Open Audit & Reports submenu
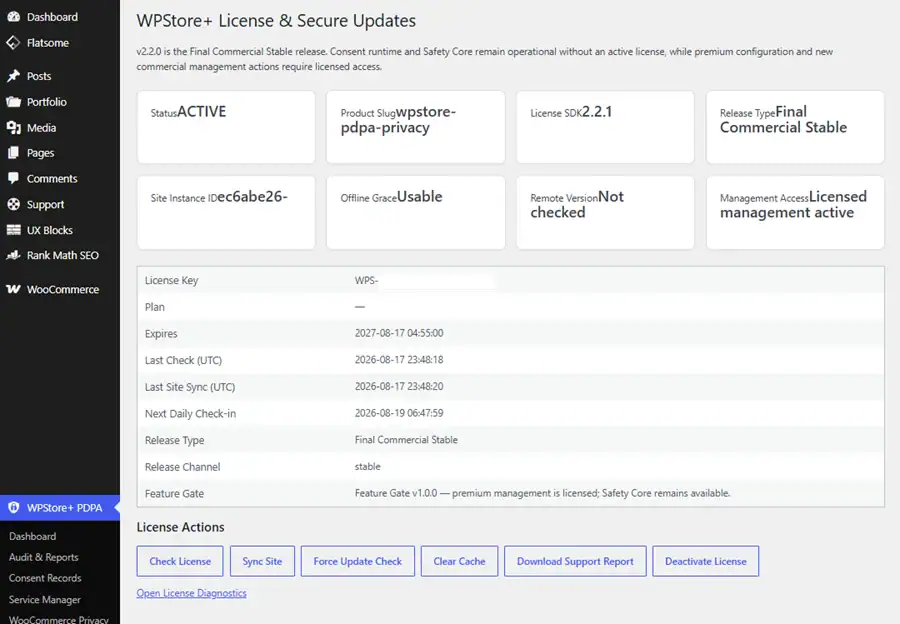Screen dimensions: 900x624 [44, 557]
